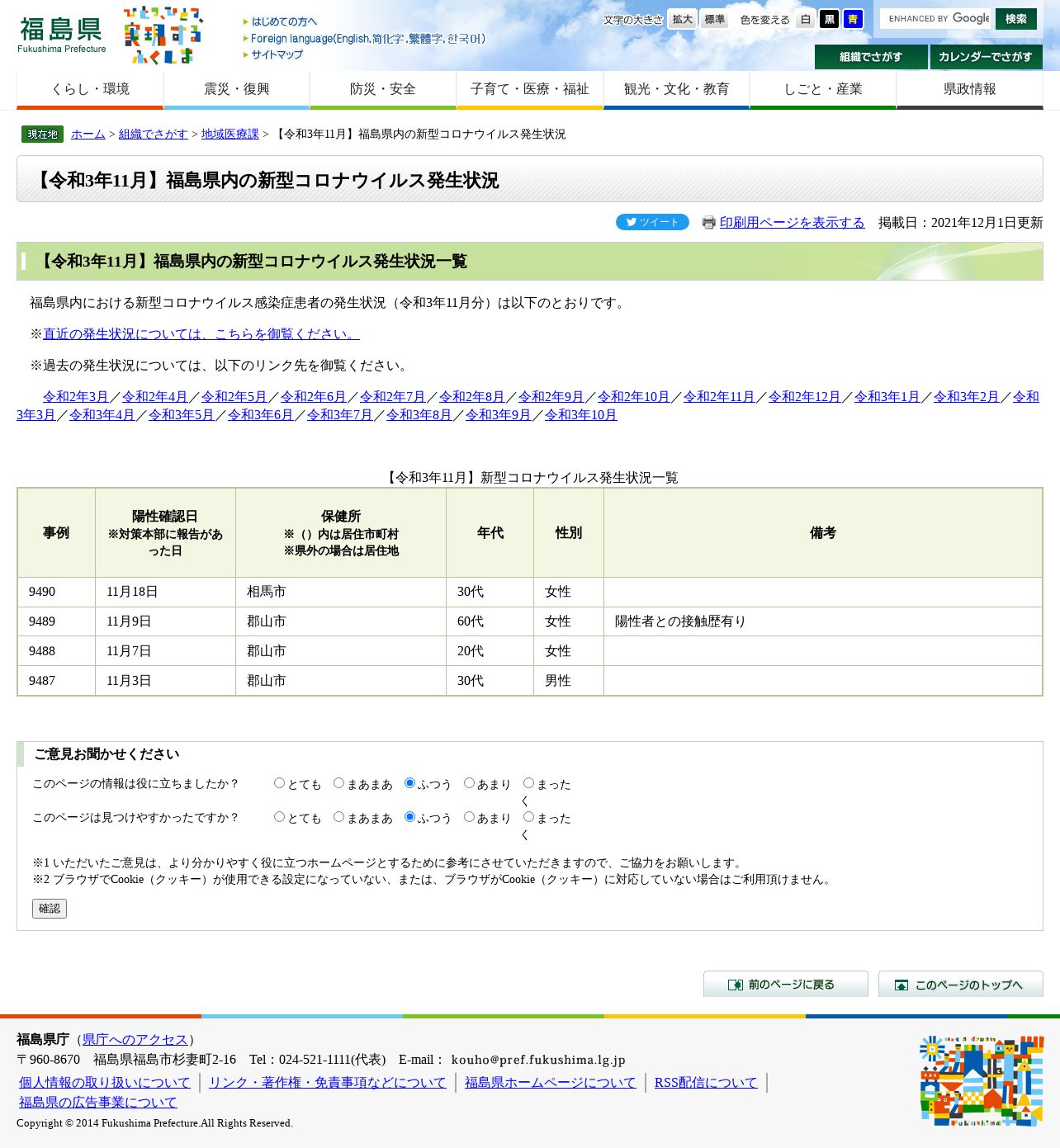Image resolution: width=1060 pixels, height=1148 pixels.
Task: Select あまり for findability question
Action: click(x=469, y=817)
